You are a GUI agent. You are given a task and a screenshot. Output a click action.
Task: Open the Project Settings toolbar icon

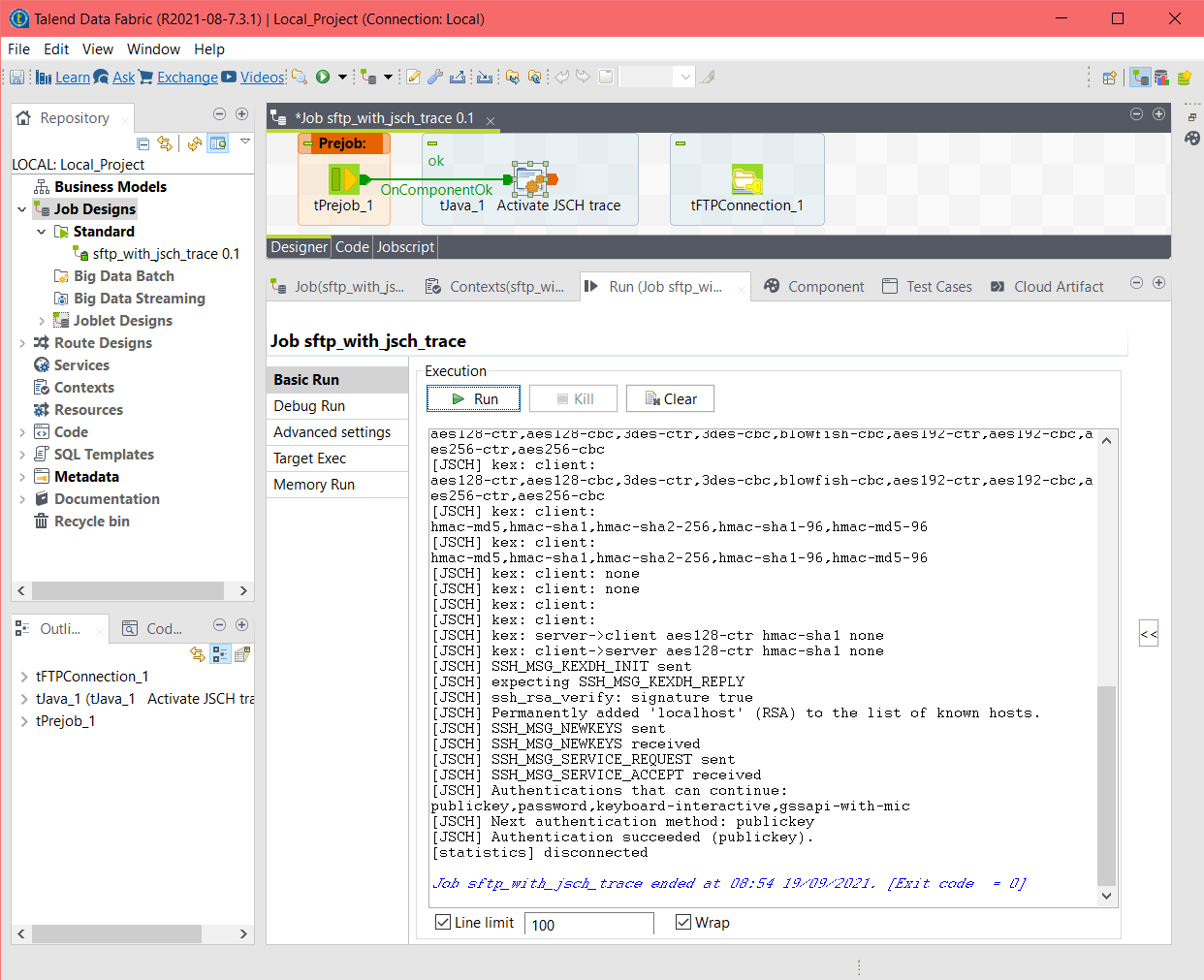point(435,76)
